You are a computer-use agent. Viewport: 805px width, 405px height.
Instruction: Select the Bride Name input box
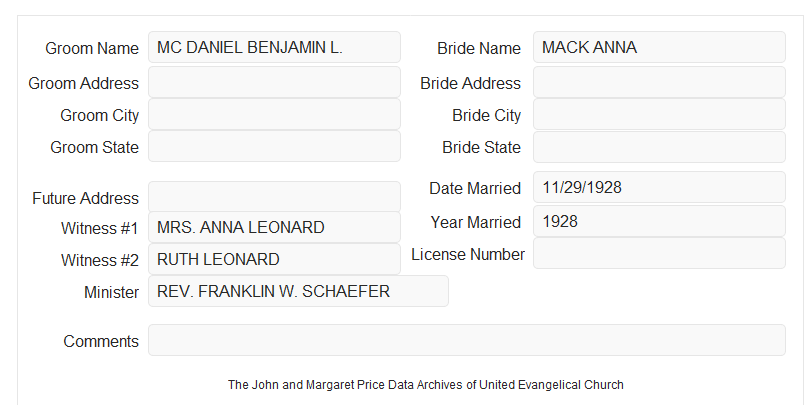click(659, 47)
